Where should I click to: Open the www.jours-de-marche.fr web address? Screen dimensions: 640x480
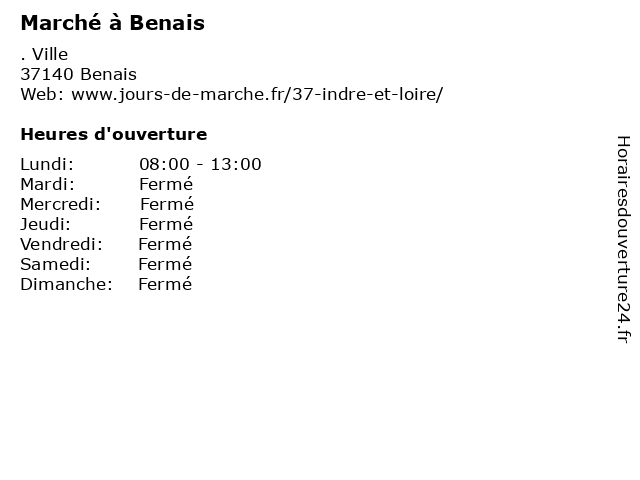(257, 94)
